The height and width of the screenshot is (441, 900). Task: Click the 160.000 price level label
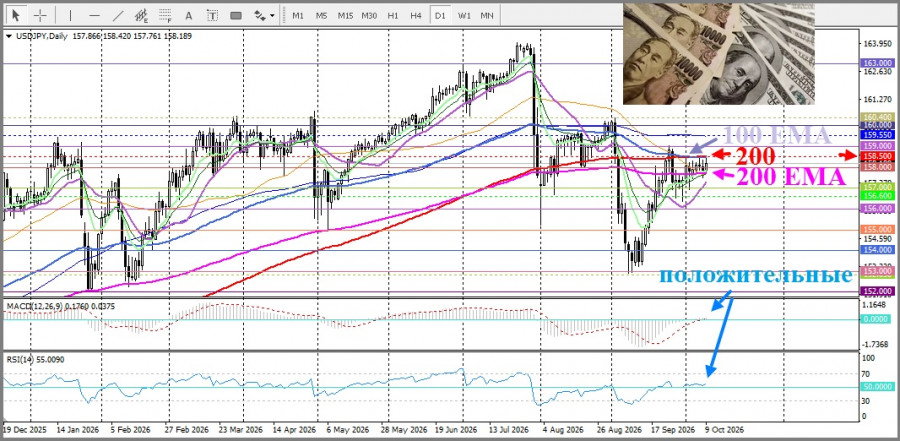878,125
